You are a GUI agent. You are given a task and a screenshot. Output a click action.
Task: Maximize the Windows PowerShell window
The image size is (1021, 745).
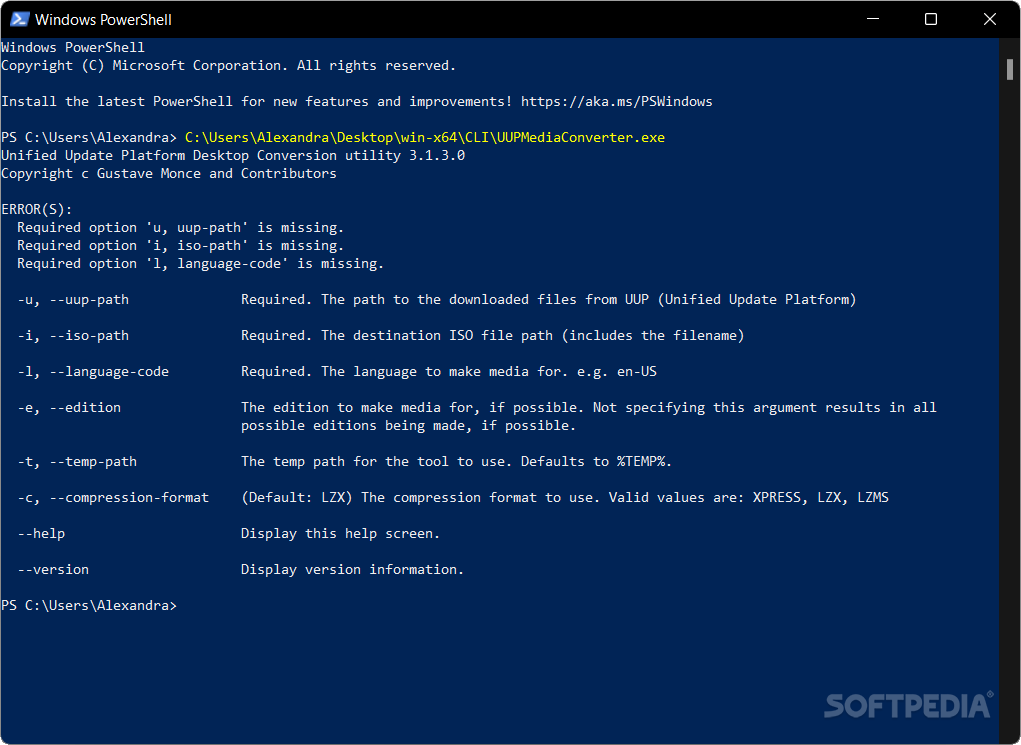[x=931, y=19]
